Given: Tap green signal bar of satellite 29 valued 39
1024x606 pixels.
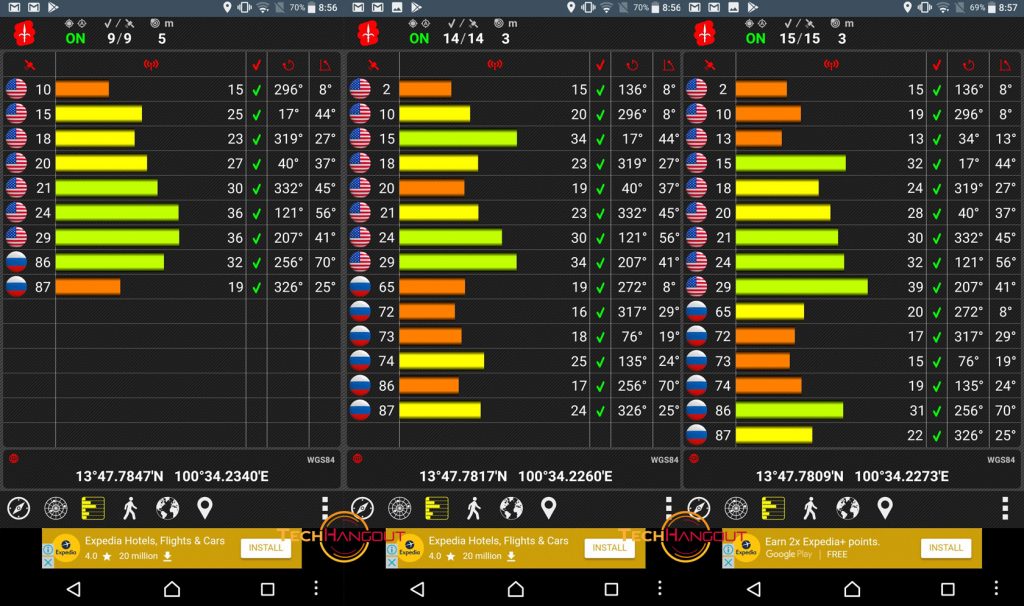Looking at the screenshot, I should [802, 287].
